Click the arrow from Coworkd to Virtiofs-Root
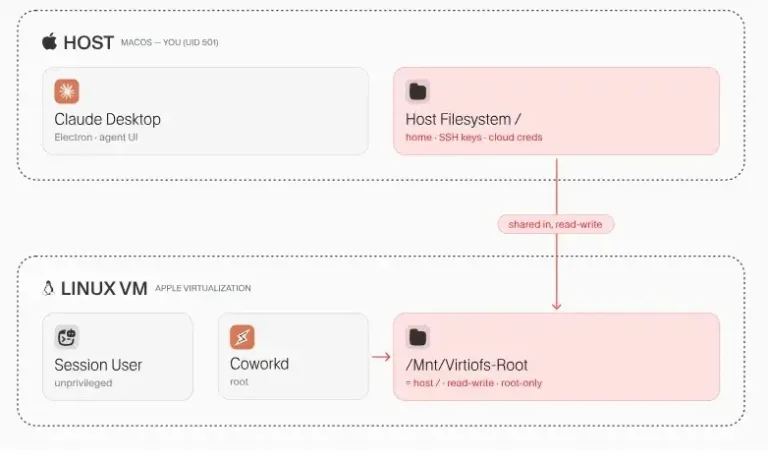 click(x=381, y=357)
